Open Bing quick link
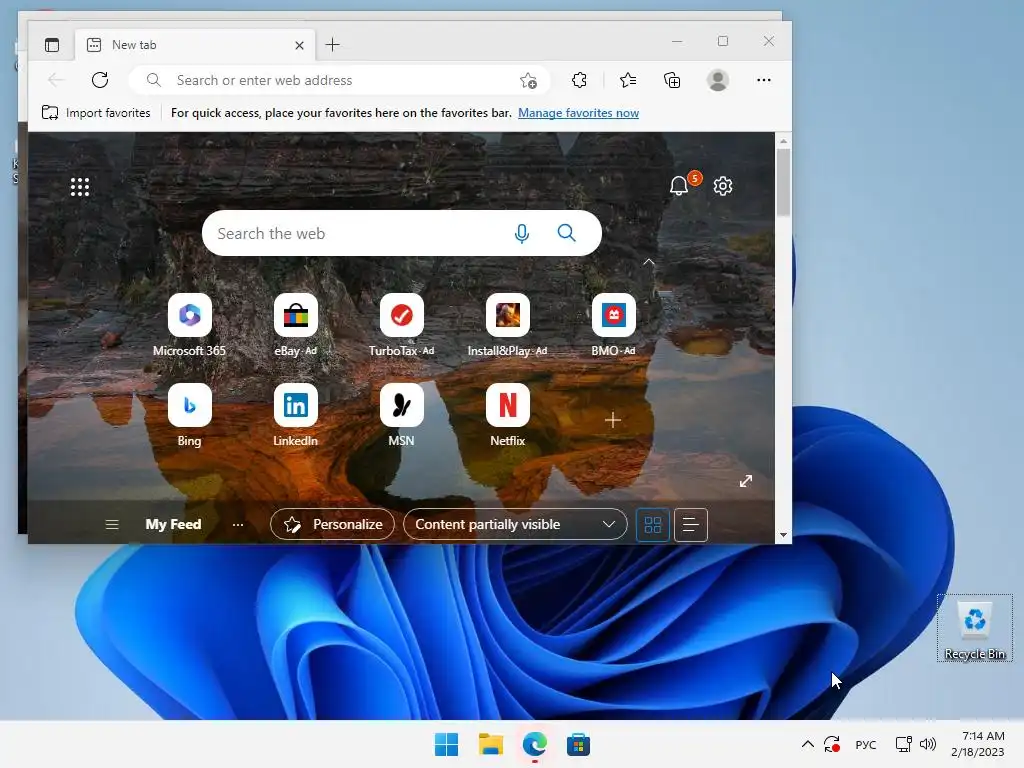 coord(189,415)
